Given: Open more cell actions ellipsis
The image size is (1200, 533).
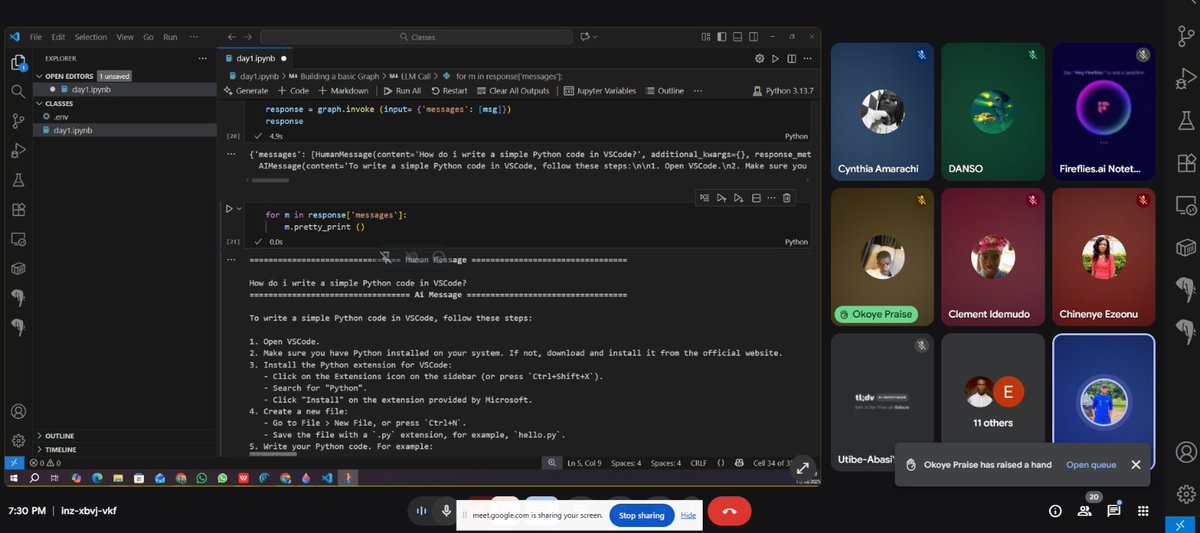Looking at the screenshot, I should (x=771, y=198).
